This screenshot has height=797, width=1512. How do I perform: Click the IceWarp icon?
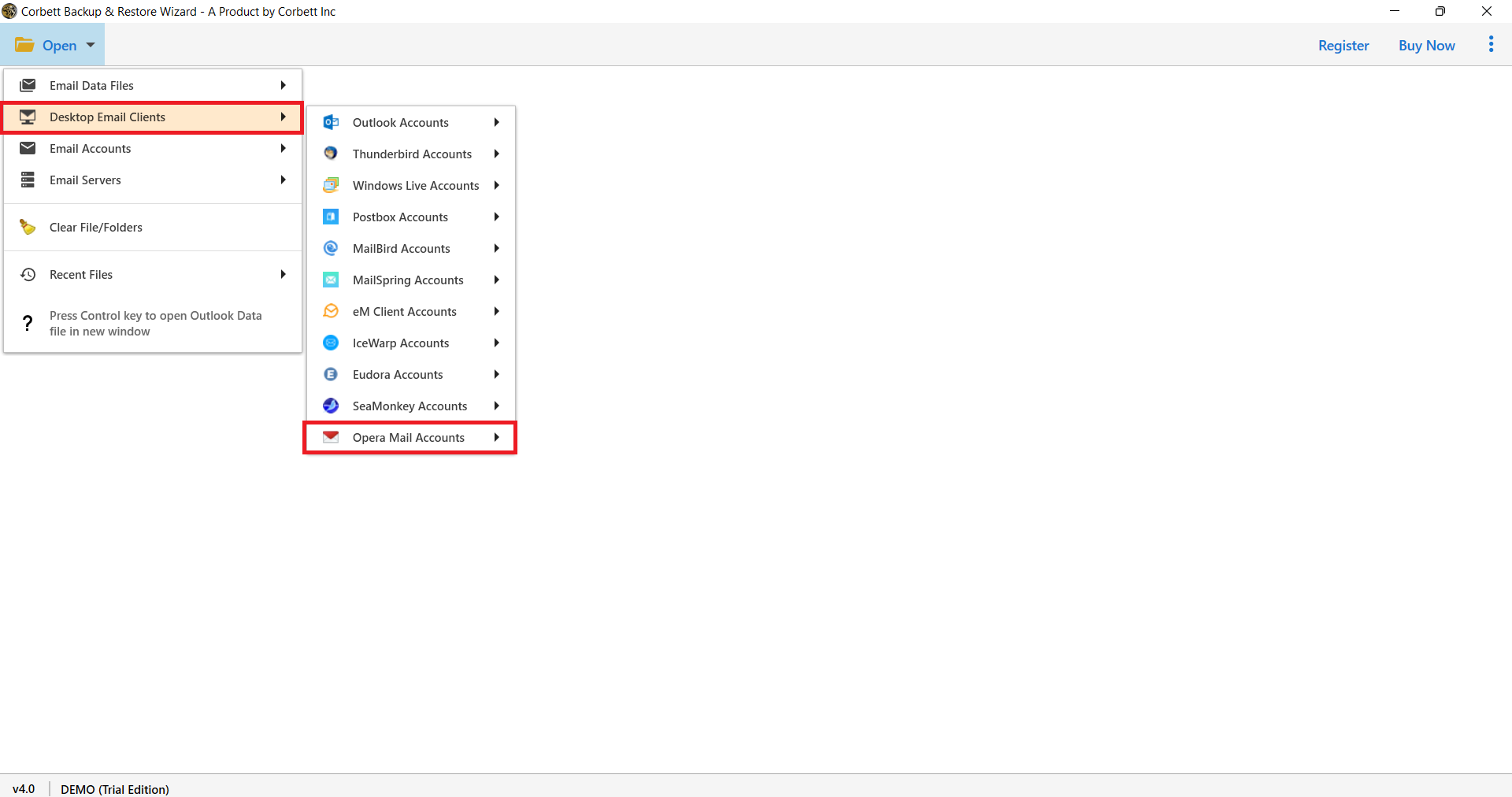[331, 343]
